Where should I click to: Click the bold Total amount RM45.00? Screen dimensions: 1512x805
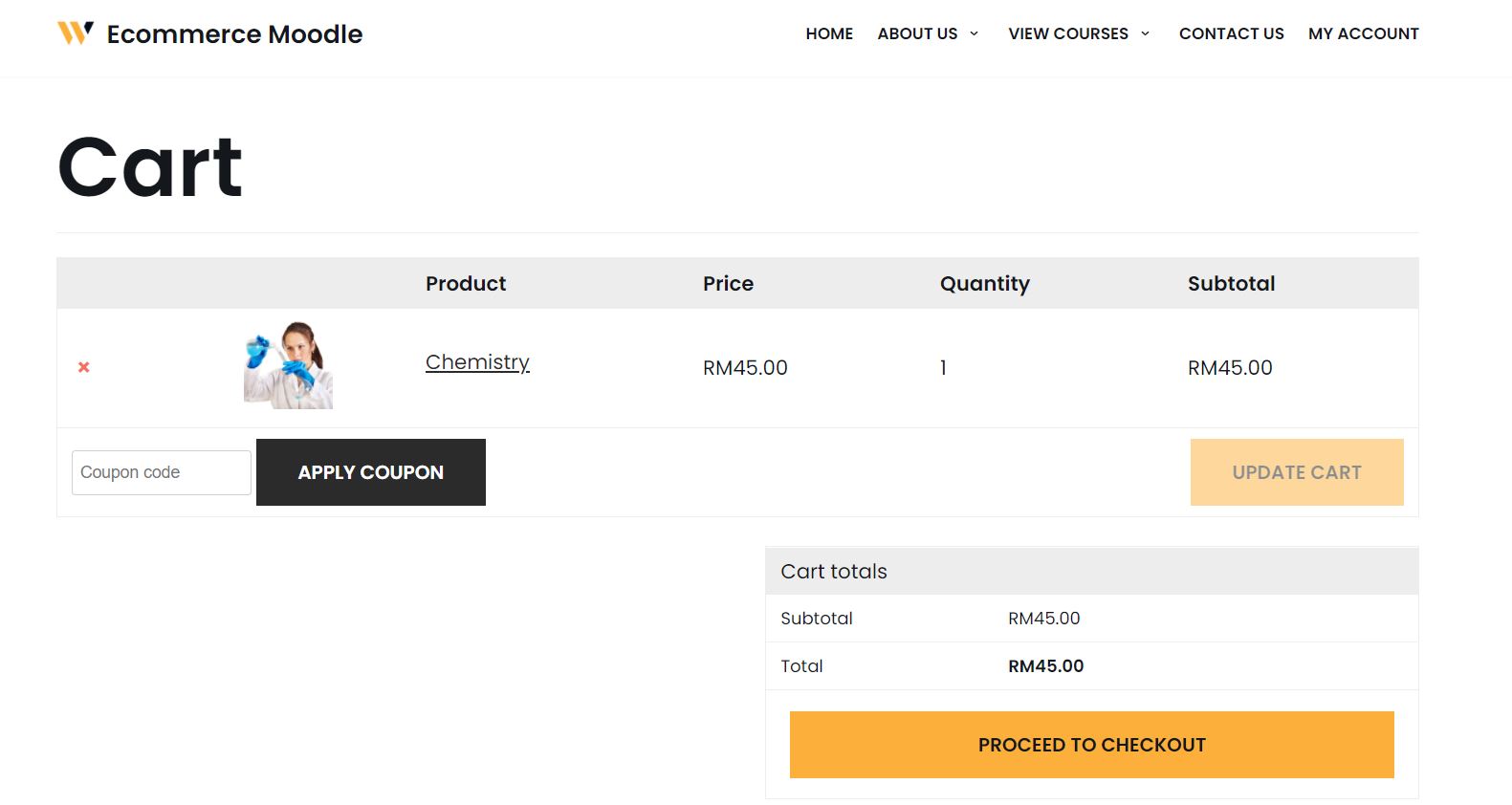point(1045,666)
